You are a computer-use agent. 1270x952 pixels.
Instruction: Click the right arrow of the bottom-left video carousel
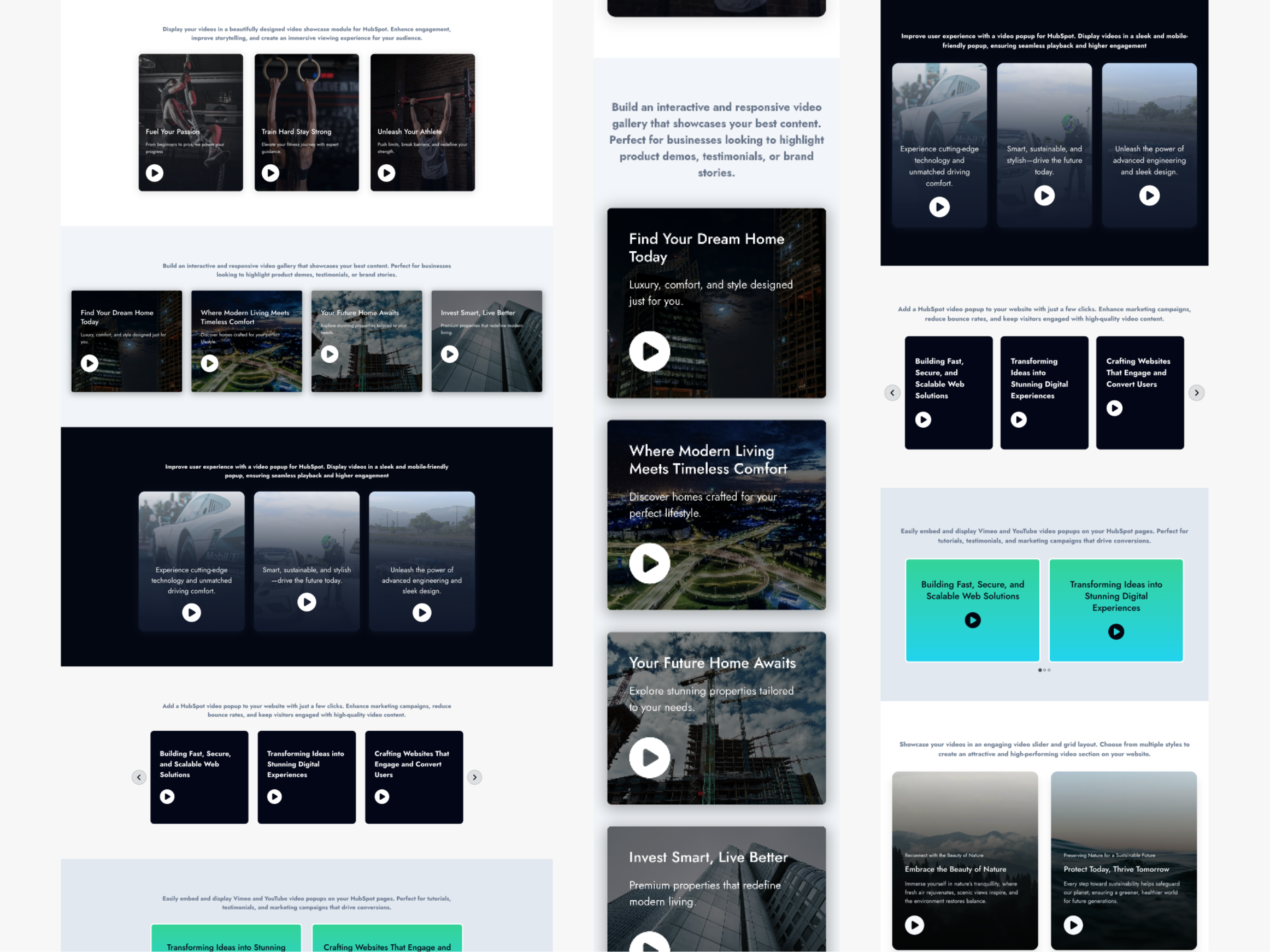pos(475,777)
